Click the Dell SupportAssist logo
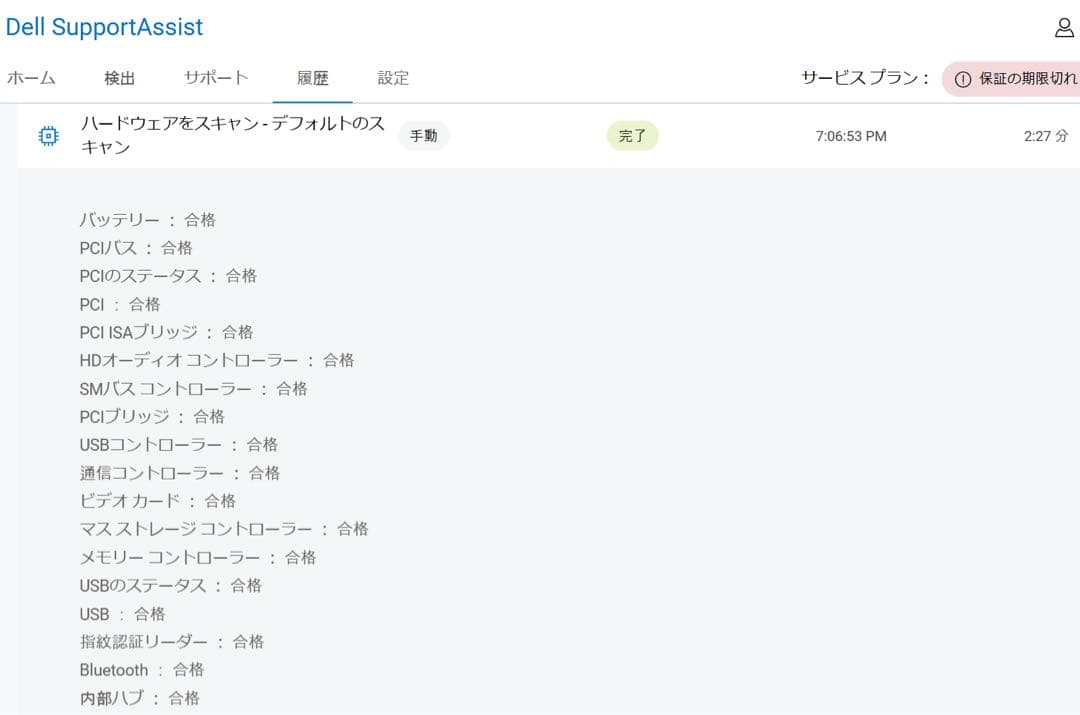 pos(104,27)
